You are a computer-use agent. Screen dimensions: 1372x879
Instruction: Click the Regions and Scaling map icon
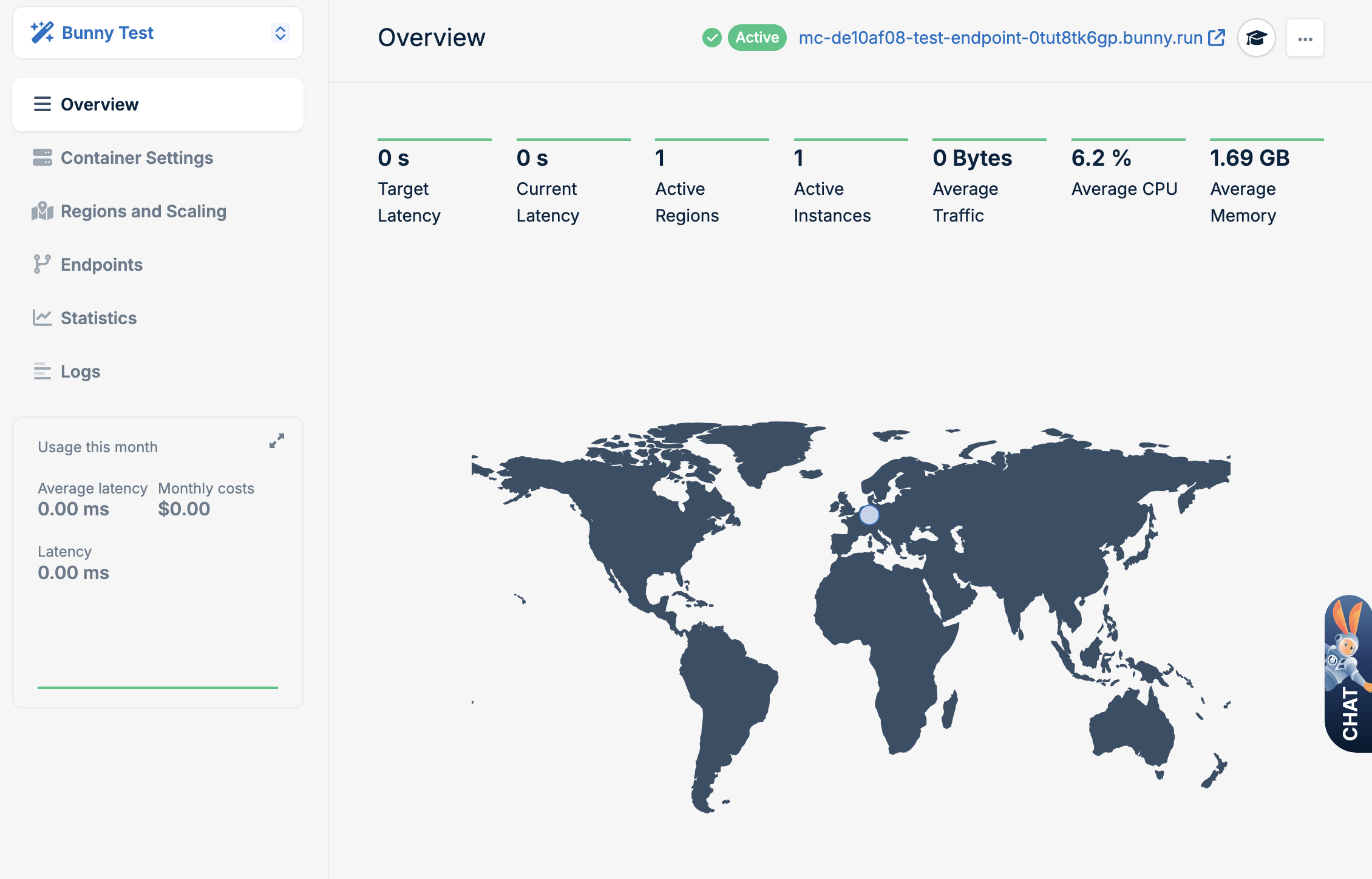point(42,211)
